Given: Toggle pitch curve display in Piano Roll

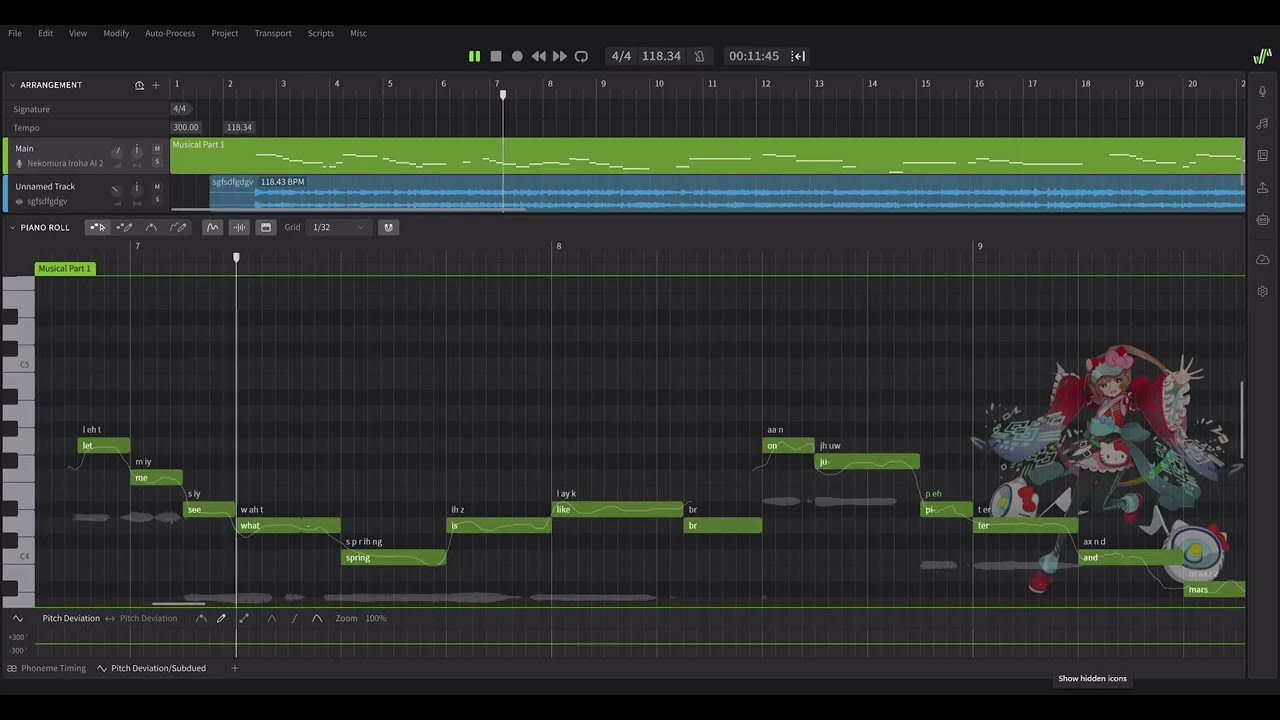Looking at the screenshot, I should click(x=212, y=227).
